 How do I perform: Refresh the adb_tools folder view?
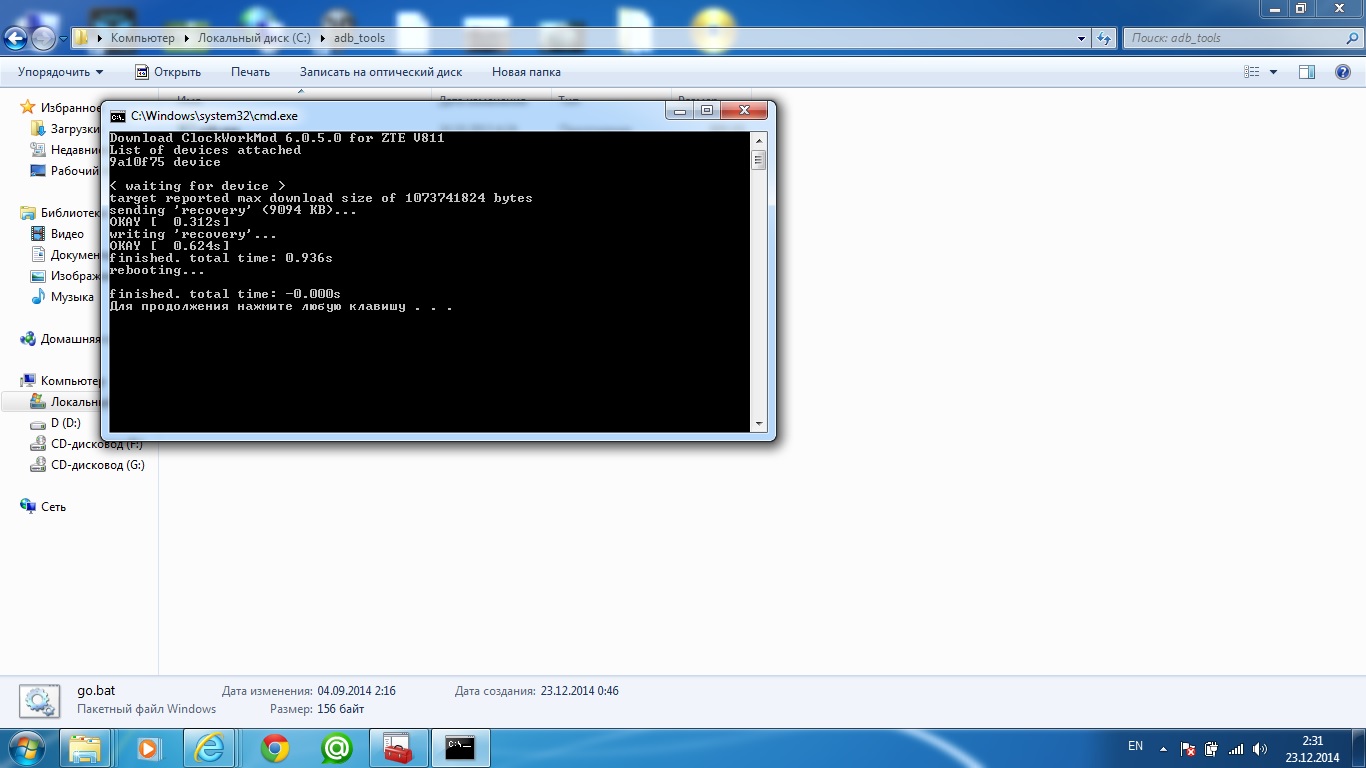[1104, 39]
